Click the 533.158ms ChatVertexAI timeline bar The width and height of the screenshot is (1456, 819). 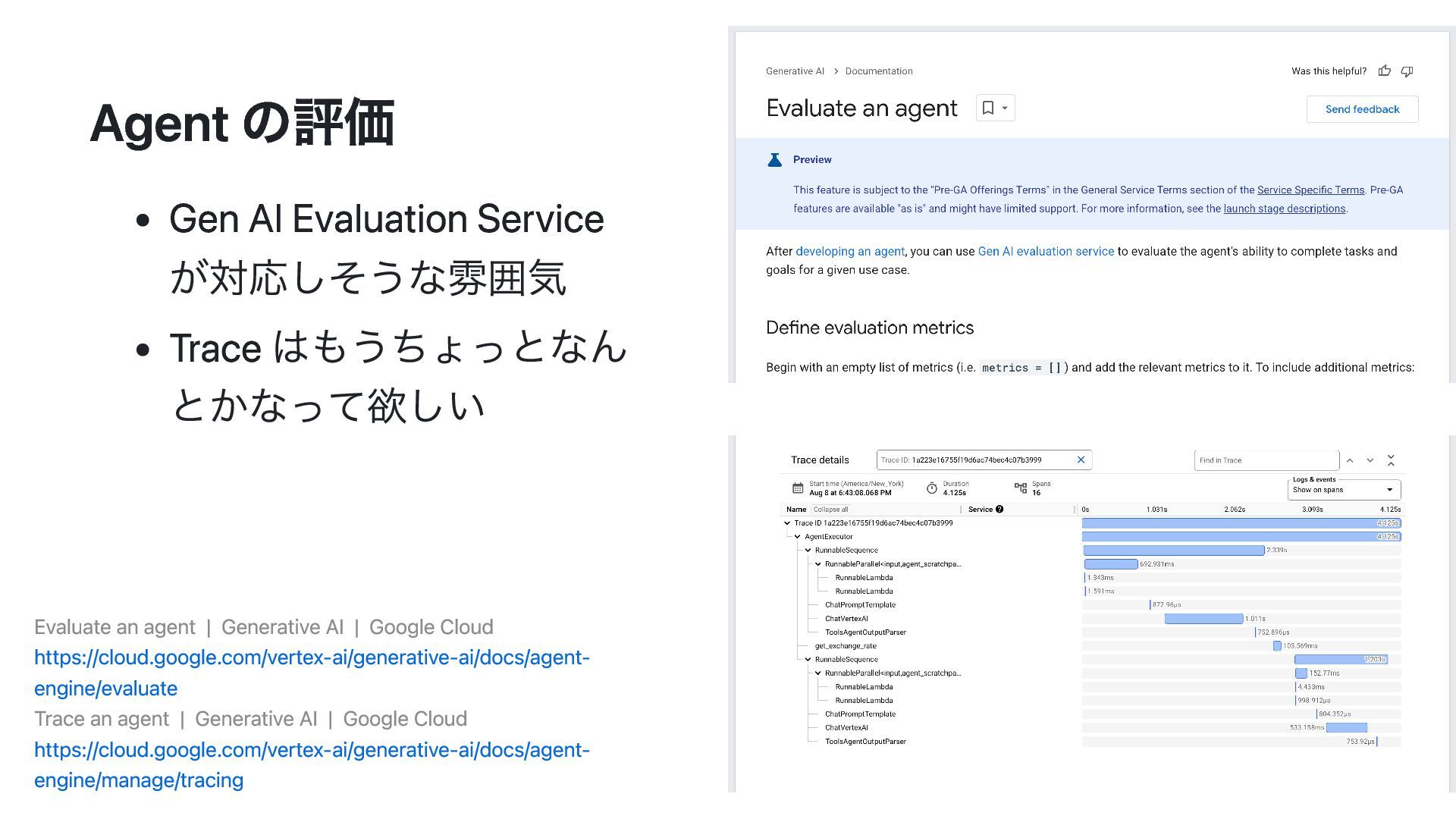pyautogui.click(x=1347, y=728)
